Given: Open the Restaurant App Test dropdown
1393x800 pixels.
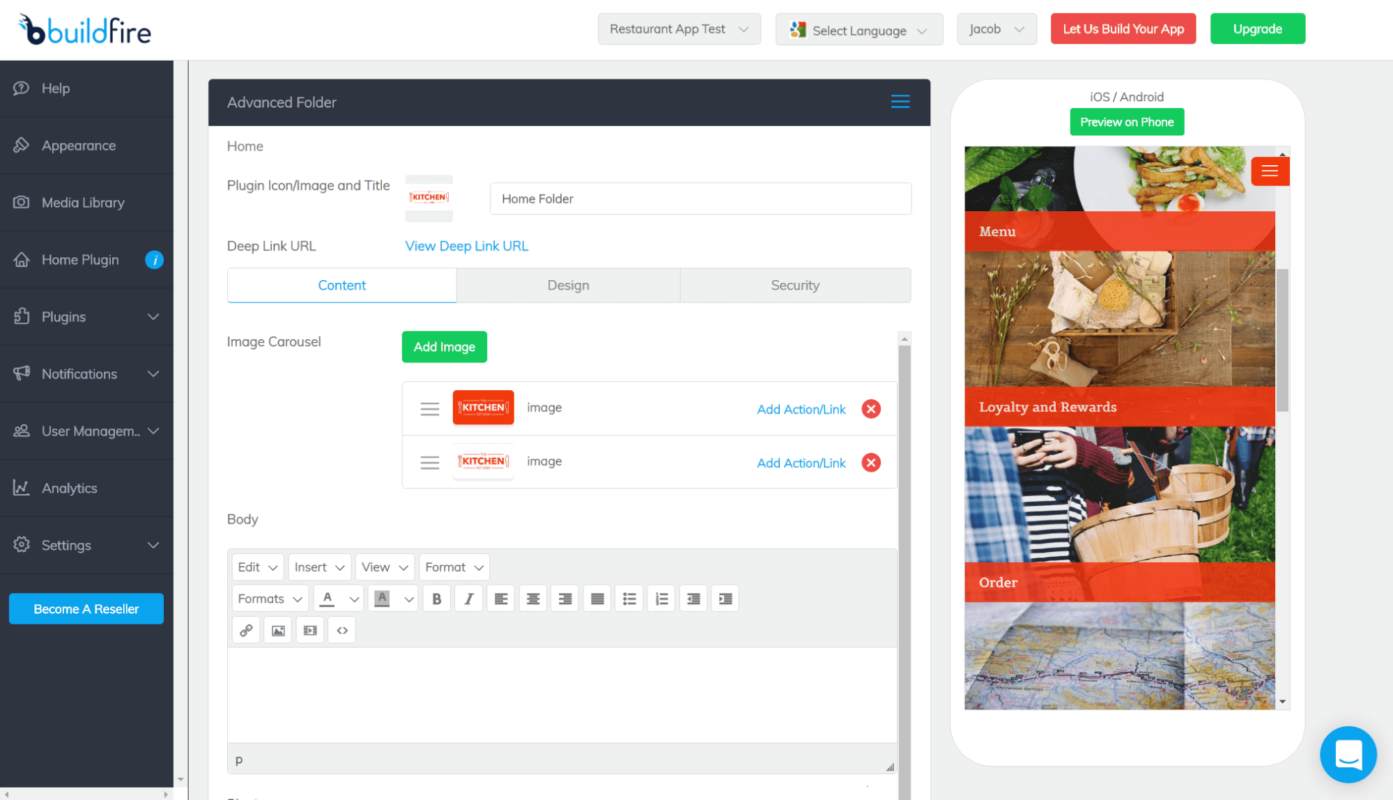Looking at the screenshot, I should point(679,29).
